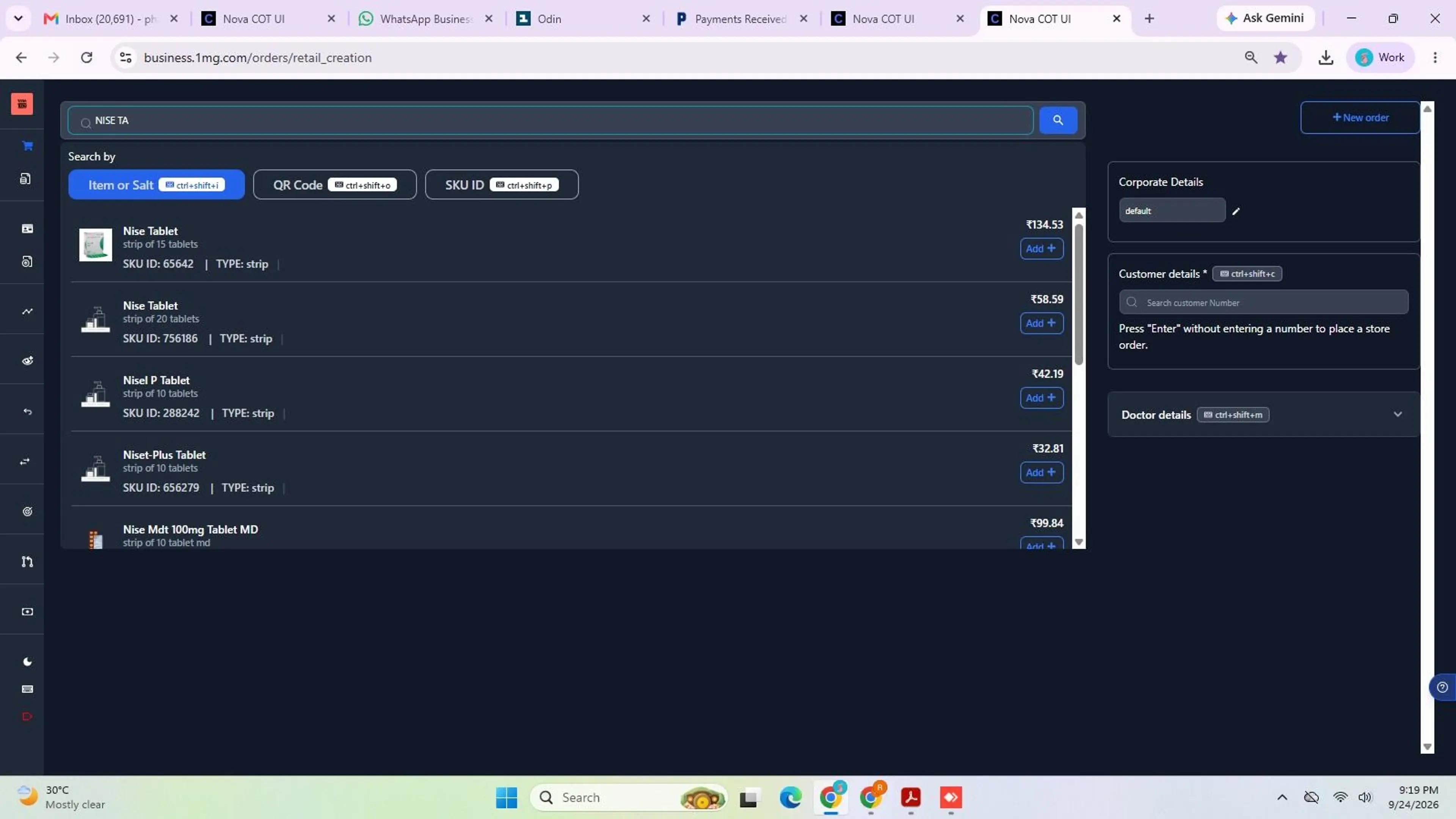The image size is (1456, 819).
Task: Click the target icon in sidebar
Action: click(x=27, y=511)
